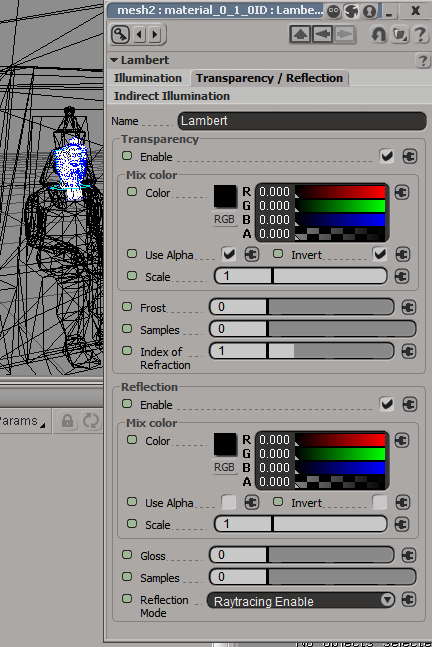Click connection plug icon for Reflection Color
432x647 pixels.
coord(402,440)
